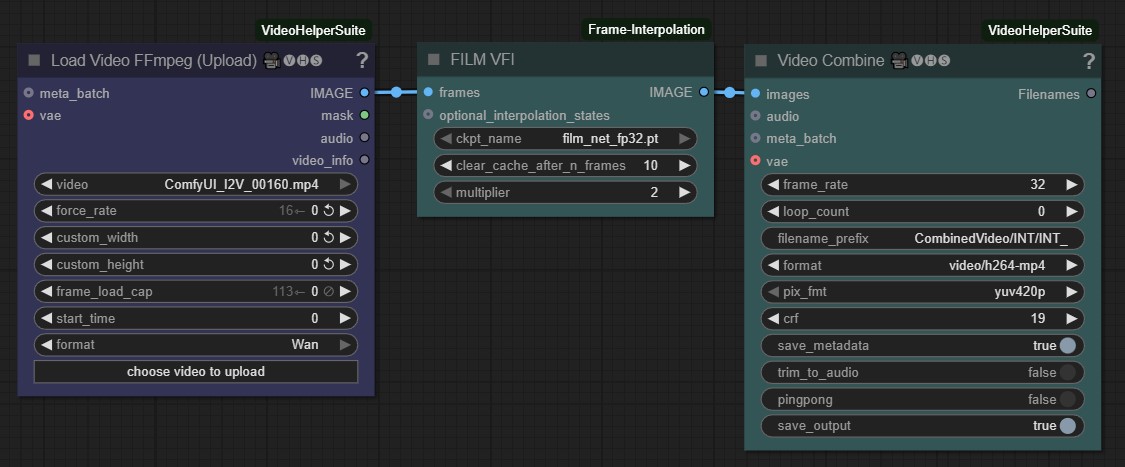Screen dimensions: 1125x467
Task: Click the video_info output socket
Action: 364,160
